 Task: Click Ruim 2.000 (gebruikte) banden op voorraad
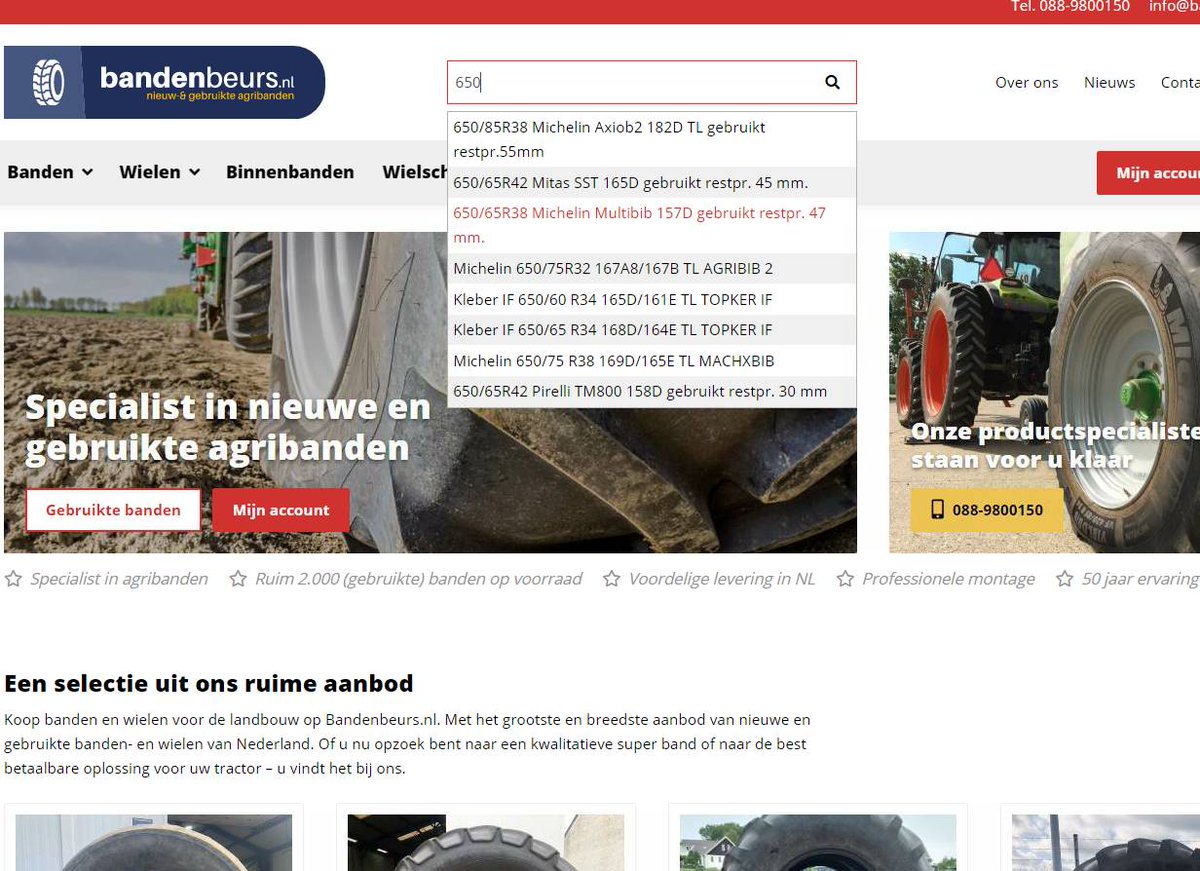tap(418, 579)
